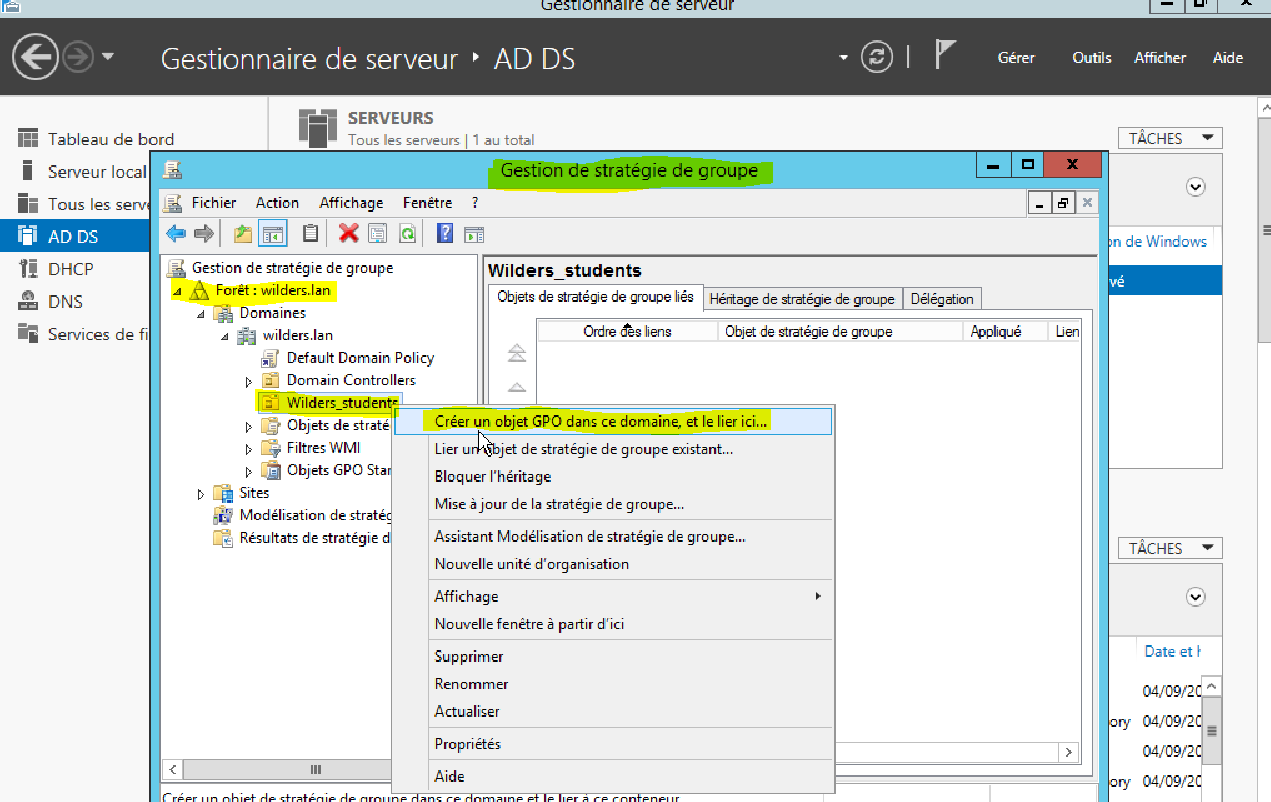This screenshot has width=1271, height=802.
Task: Click the Refresh toolbar icon in GPMC
Action: (408, 233)
